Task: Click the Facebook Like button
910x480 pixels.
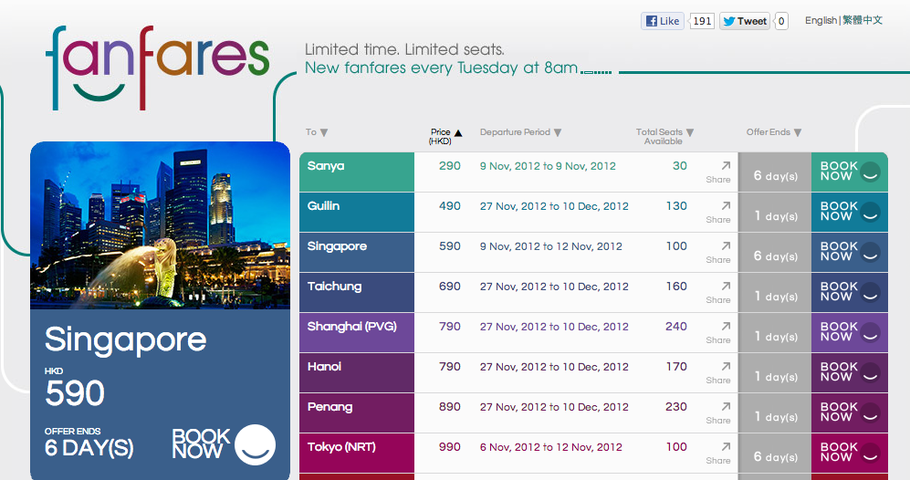Action: click(662, 21)
